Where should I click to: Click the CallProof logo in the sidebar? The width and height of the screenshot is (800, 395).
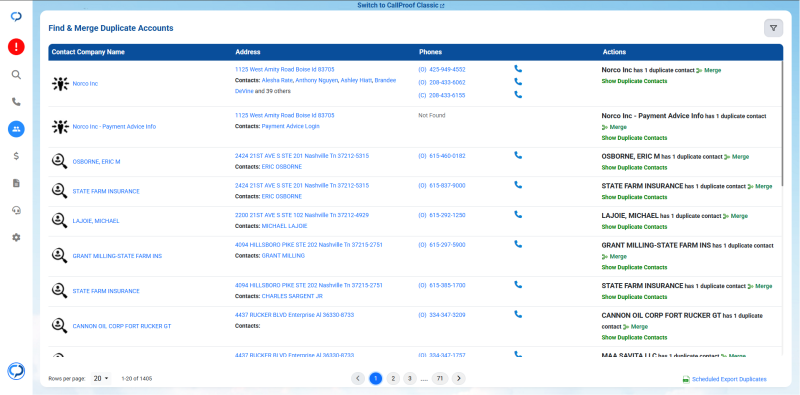16,17
